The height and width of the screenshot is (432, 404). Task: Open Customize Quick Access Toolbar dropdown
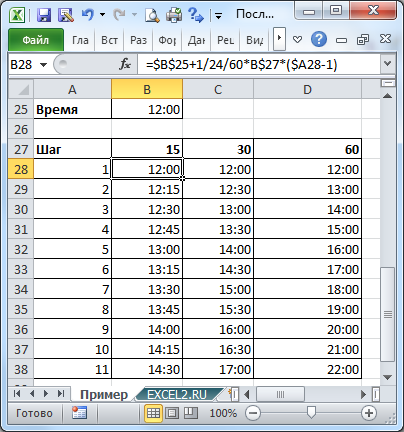[x=219, y=15]
